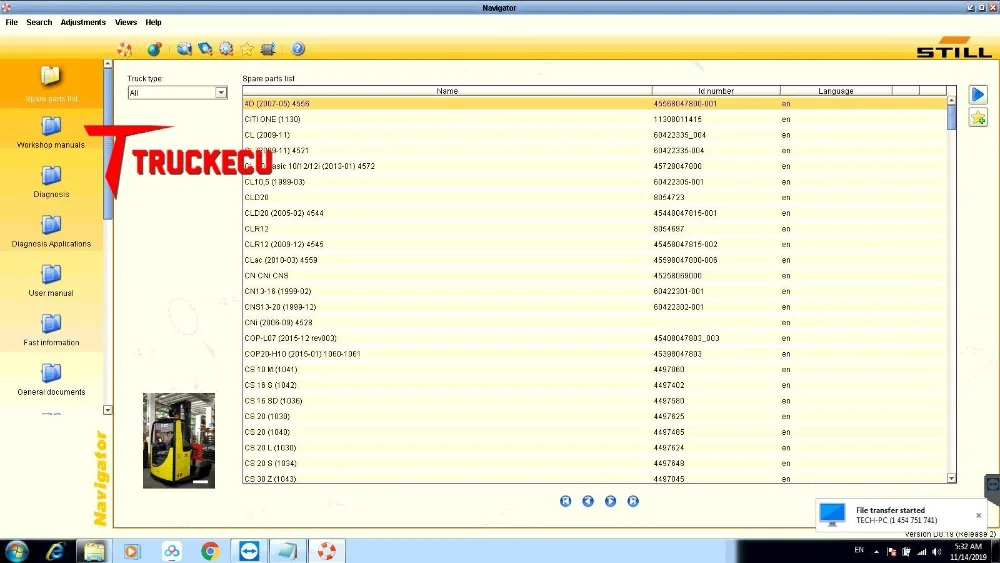This screenshot has height=563, width=1000.
Task: Sort list by Id number column header
Action: (x=716, y=91)
